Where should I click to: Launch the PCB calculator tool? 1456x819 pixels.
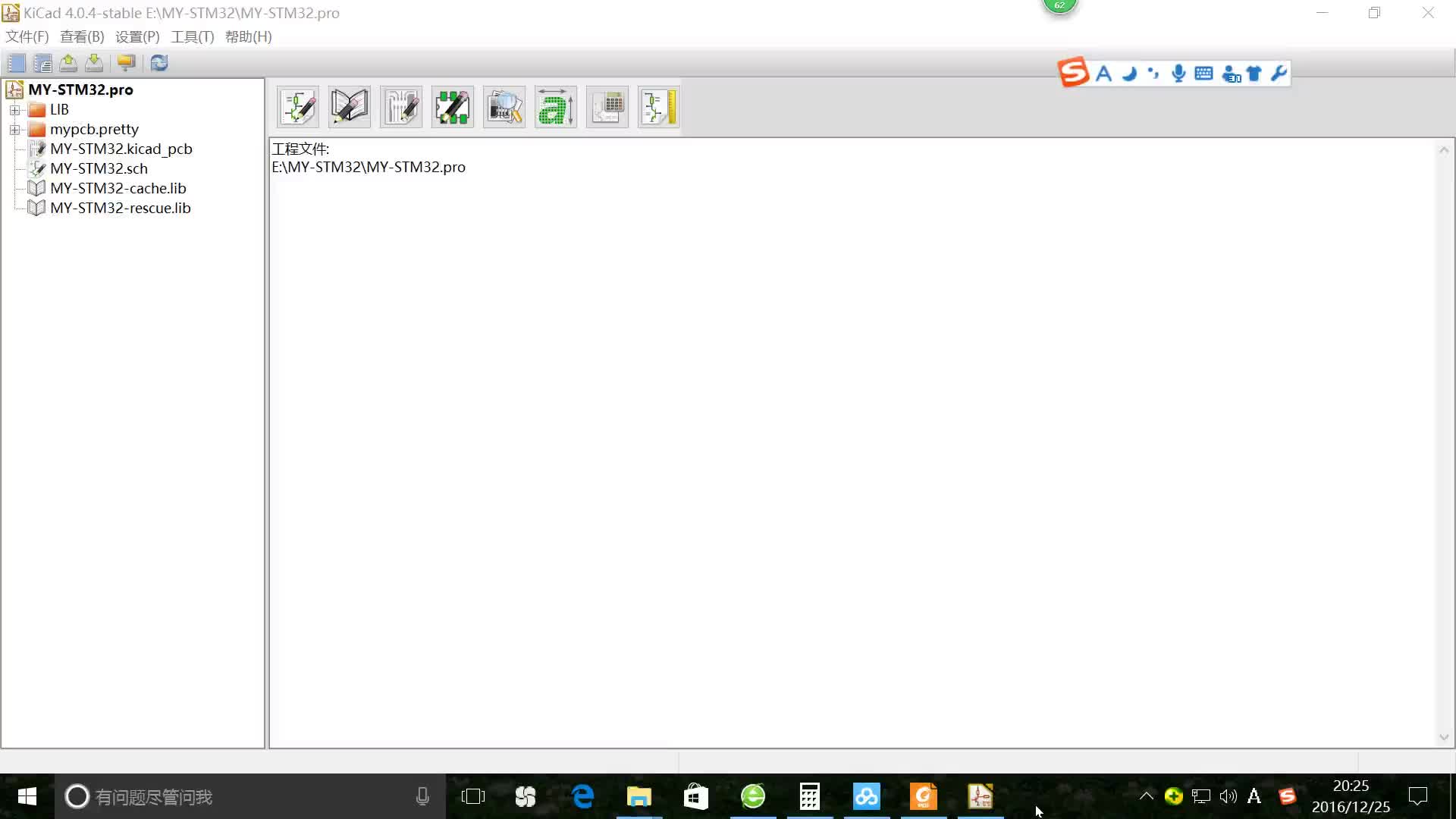coord(607,107)
